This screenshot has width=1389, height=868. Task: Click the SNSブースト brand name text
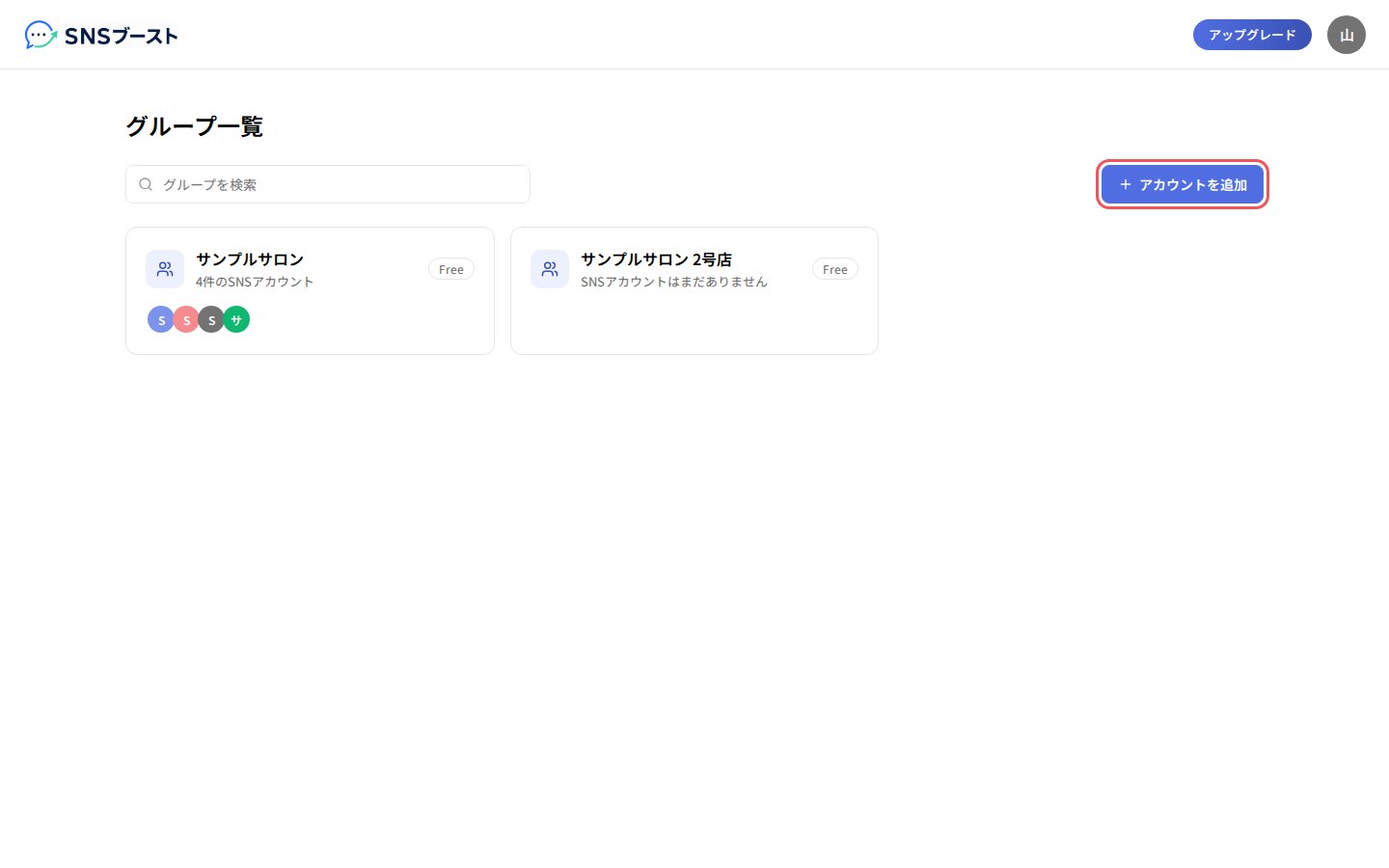(x=122, y=36)
